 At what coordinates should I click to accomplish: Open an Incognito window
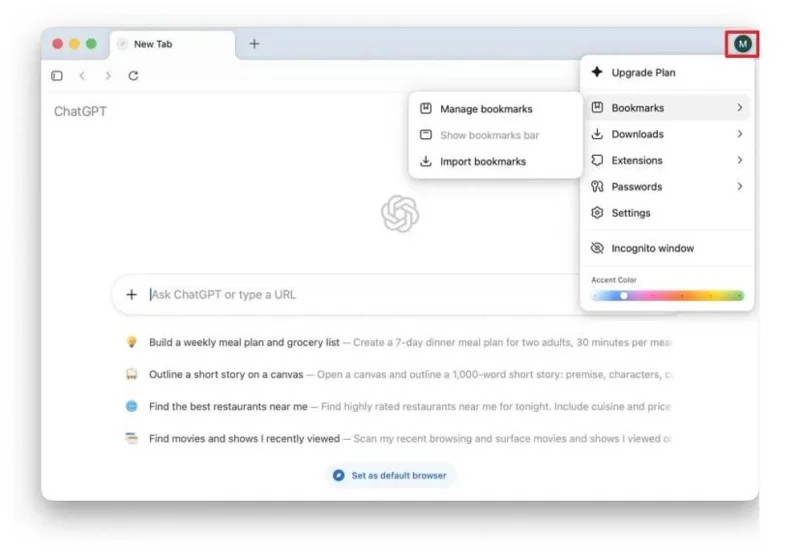pyautogui.click(x=667, y=248)
